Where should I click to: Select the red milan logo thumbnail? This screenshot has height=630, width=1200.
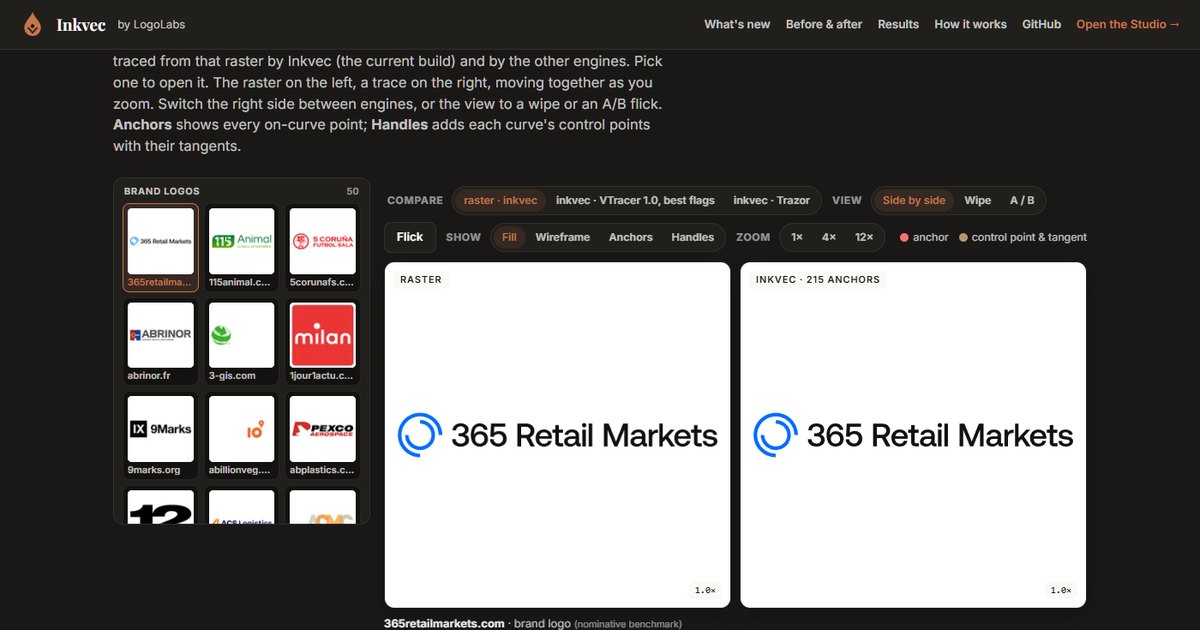pos(322,342)
